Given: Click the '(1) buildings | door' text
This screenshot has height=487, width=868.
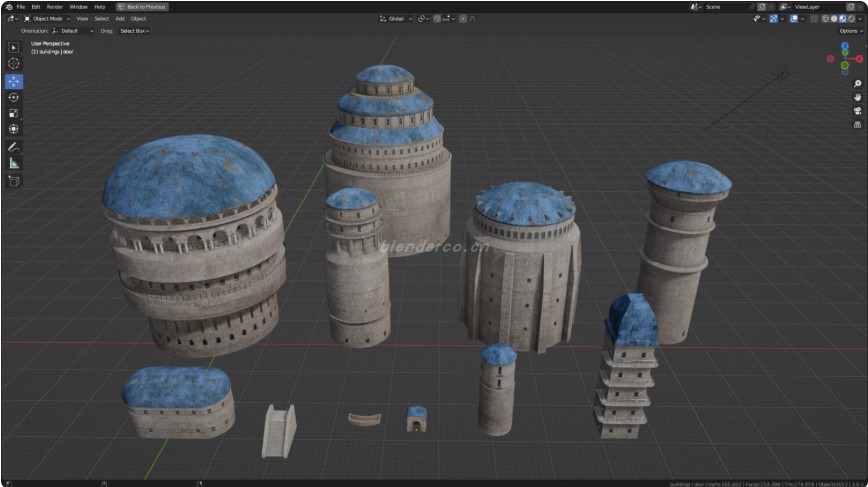Looking at the screenshot, I should pos(52,52).
